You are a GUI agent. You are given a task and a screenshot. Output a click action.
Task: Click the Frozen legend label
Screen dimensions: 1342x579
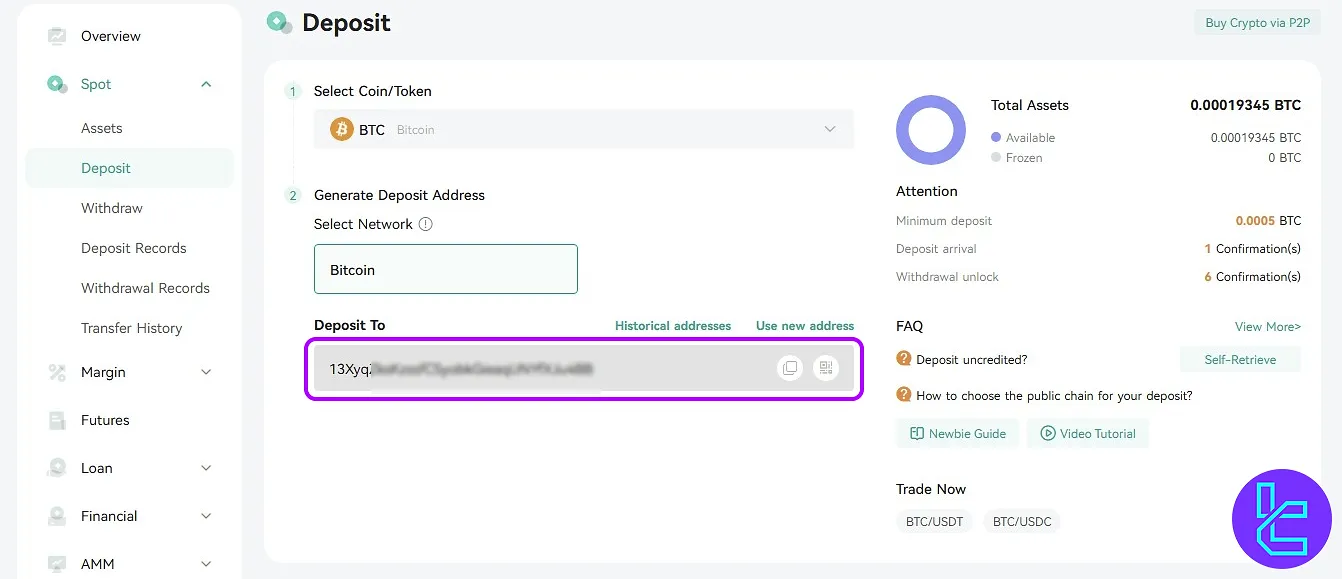click(x=1024, y=158)
